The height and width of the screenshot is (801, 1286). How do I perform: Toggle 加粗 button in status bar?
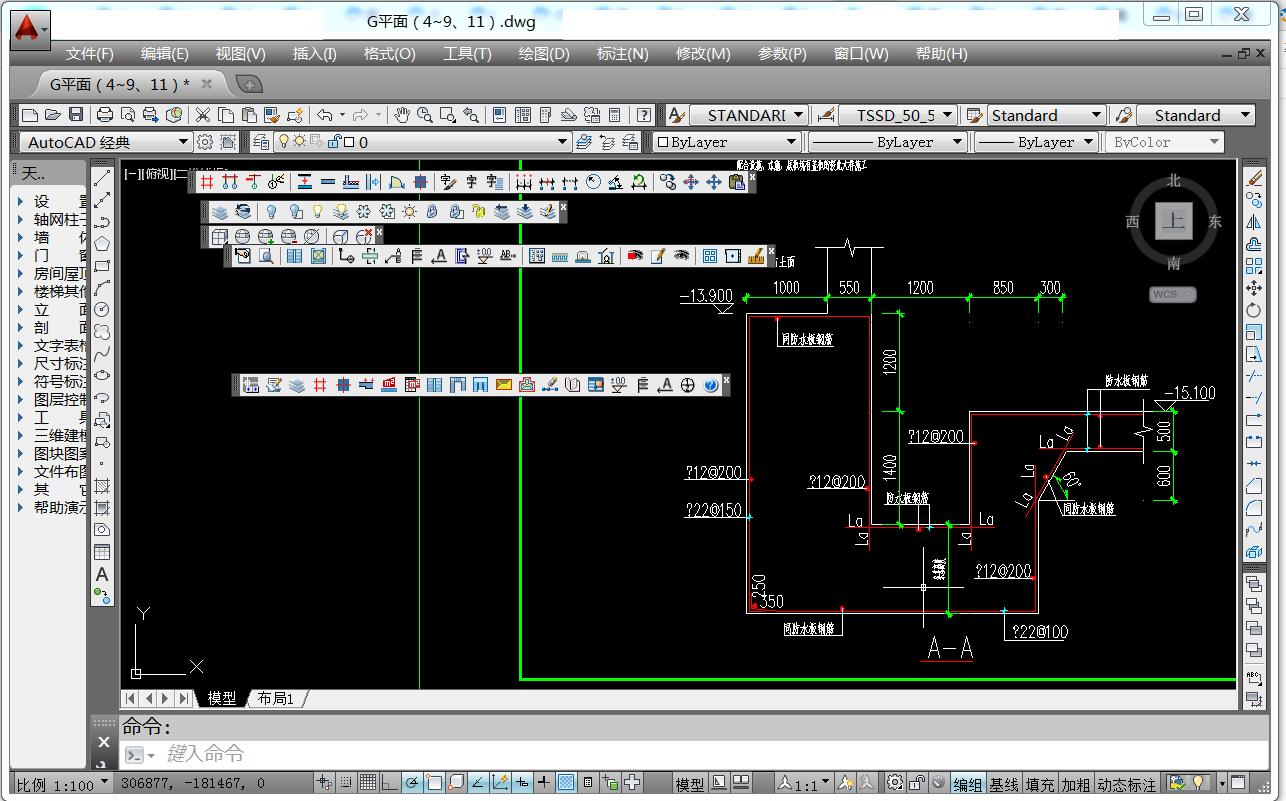click(x=1076, y=785)
